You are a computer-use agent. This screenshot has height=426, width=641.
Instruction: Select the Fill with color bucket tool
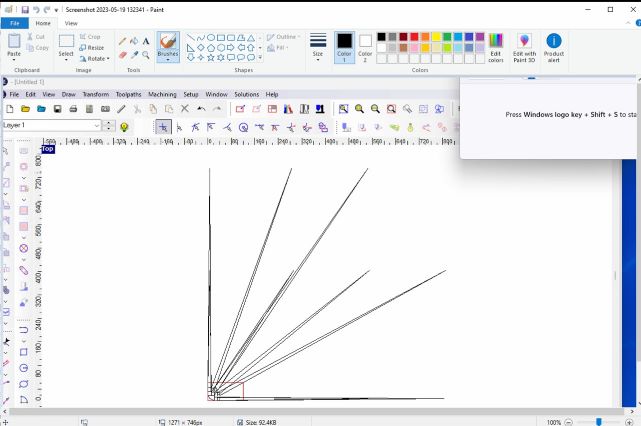click(134, 41)
